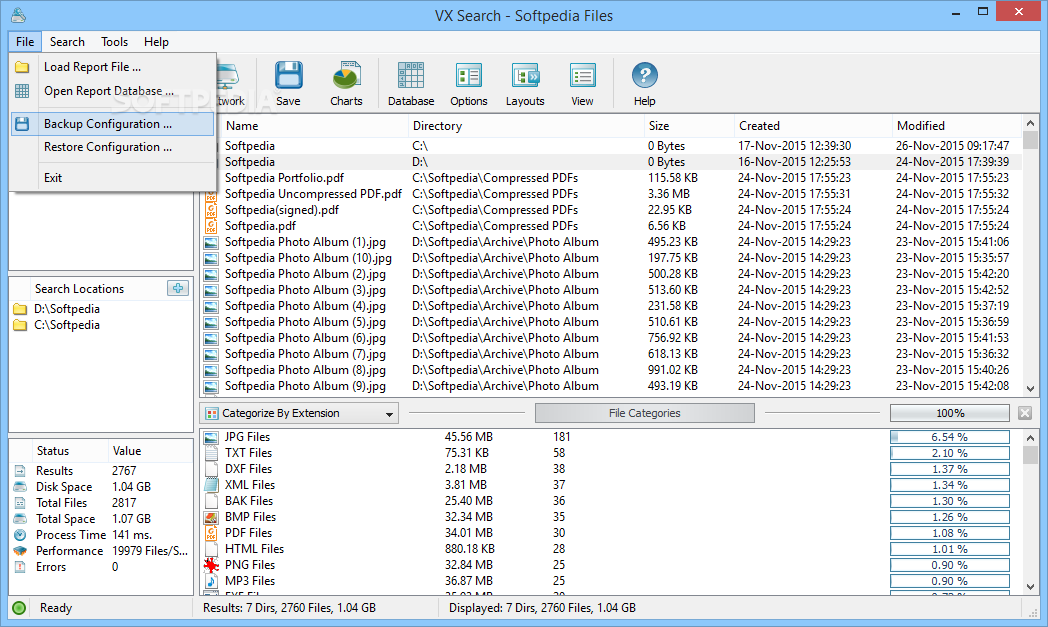This screenshot has height=627, width=1048.
Task: Select Softpedia Photo Album (10).jpg row
Action: coord(611,258)
